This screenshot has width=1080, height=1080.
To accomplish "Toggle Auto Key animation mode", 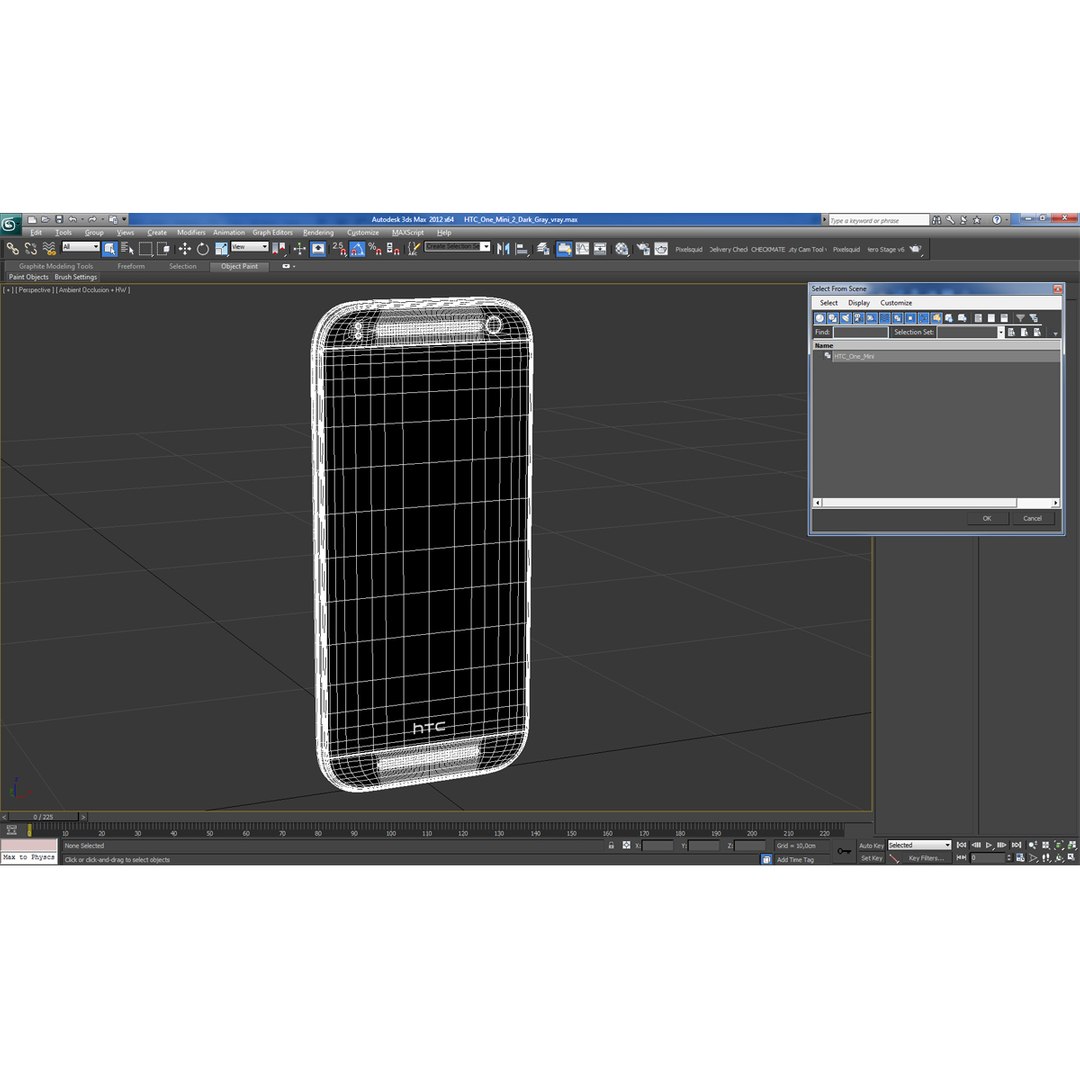I will pyautogui.click(x=871, y=845).
